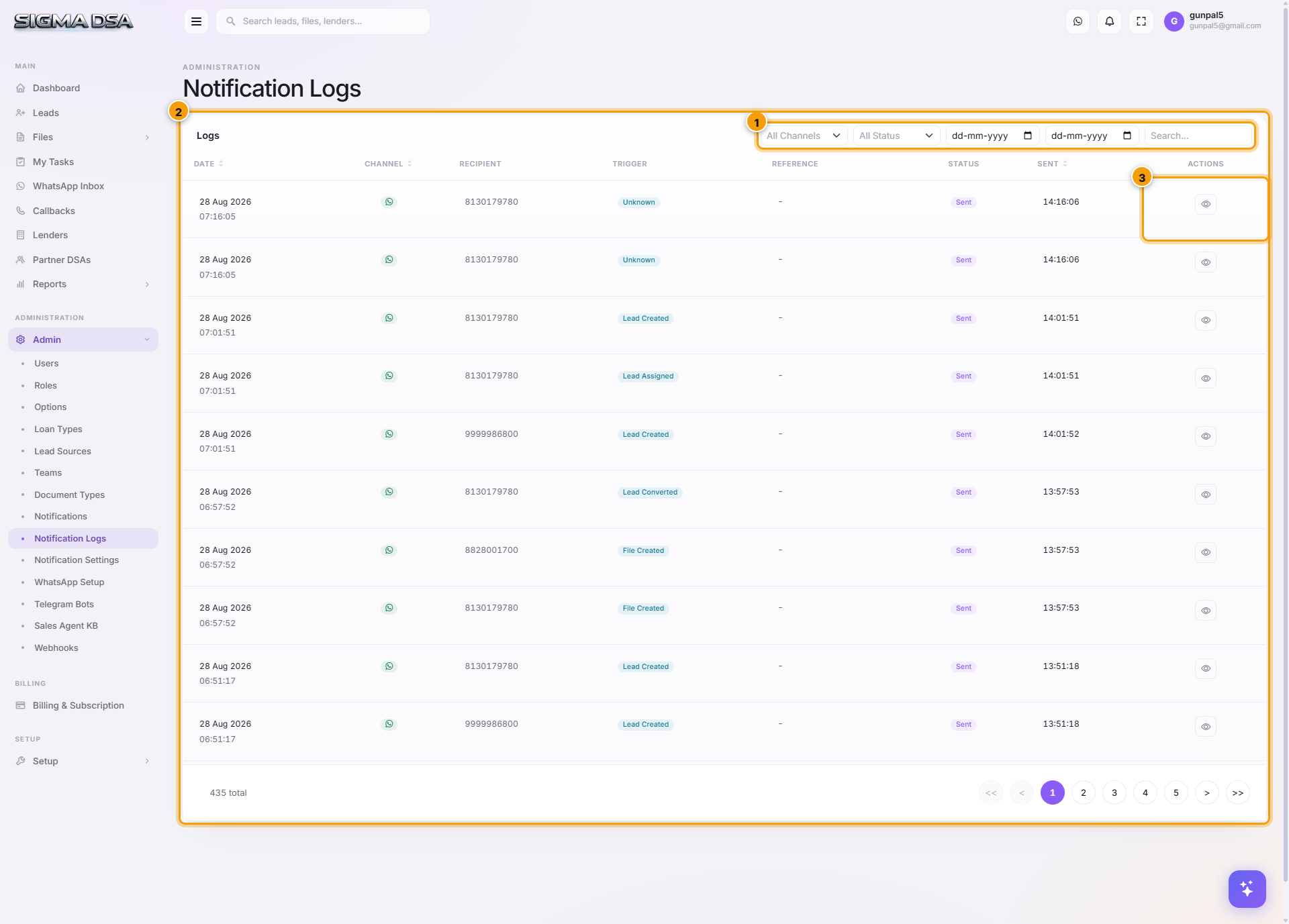Click the start date dd-mm-yyyy field
The width and height of the screenshot is (1289, 924).
992,136
